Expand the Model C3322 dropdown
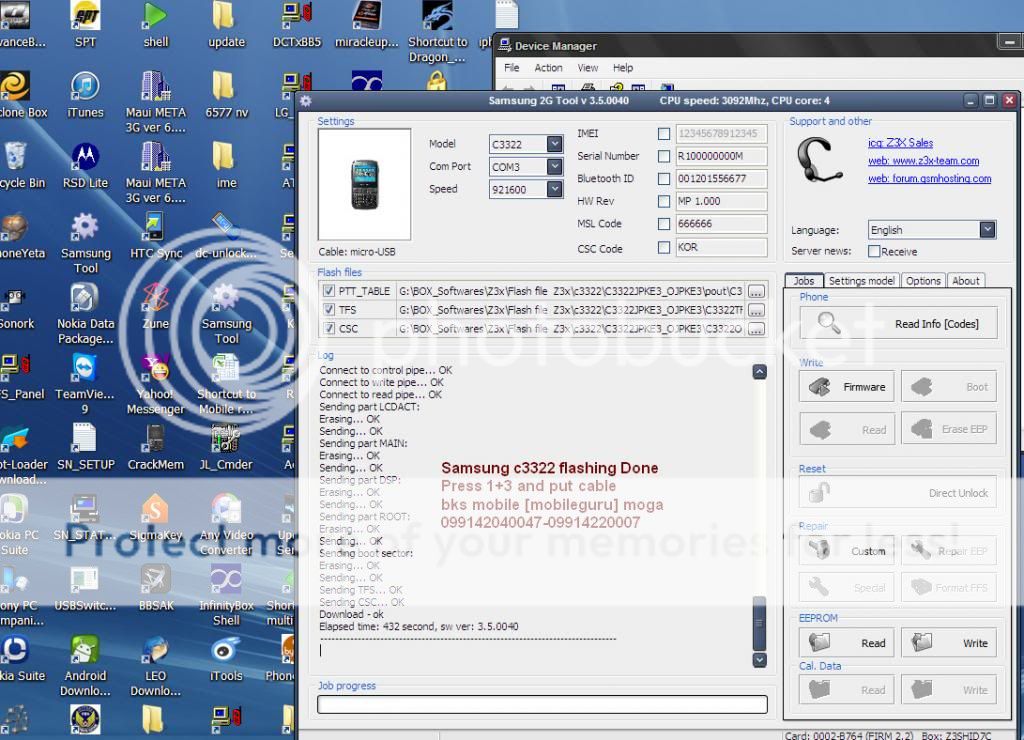This screenshot has height=740, width=1024. [554, 144]
